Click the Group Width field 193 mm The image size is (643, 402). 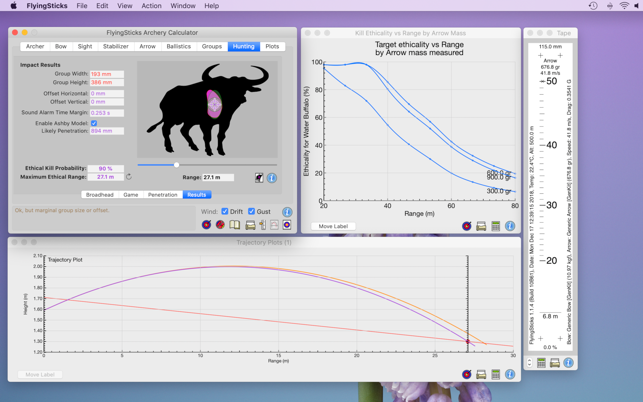pos(107,74)
